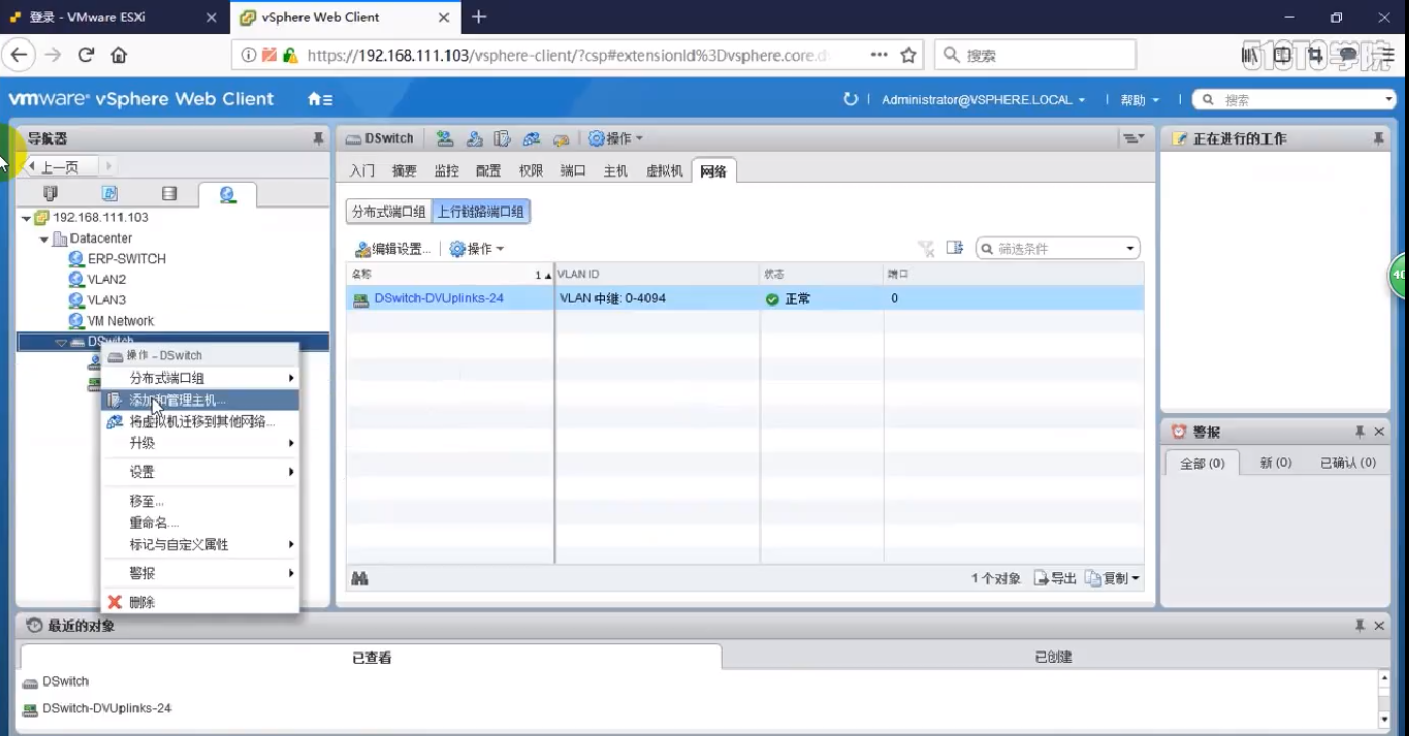Select VLAN3 in the navigator tree

pos(106,300)
